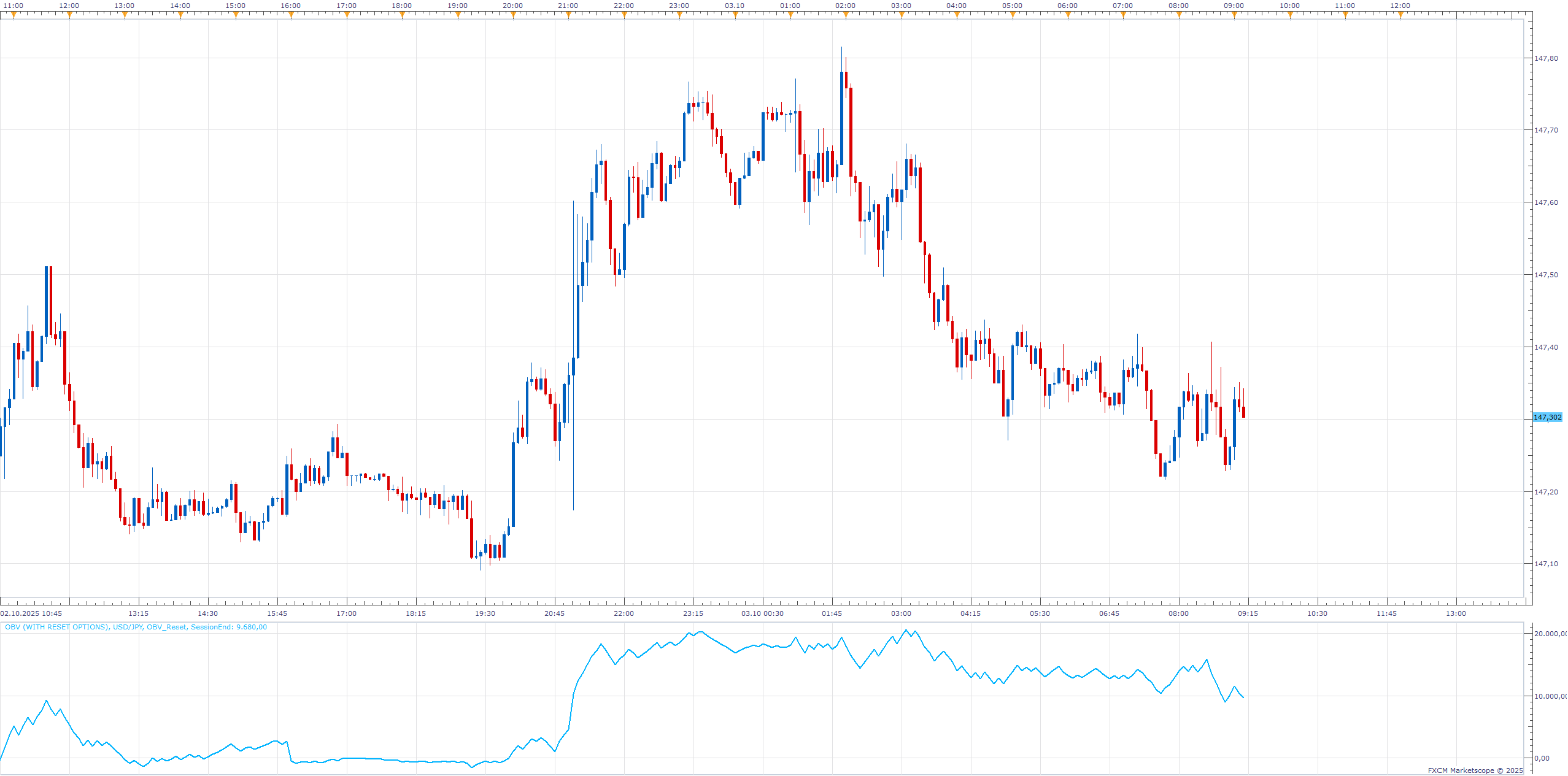Select the 23:15 time axis label
Screen dimensions: 1568x776
tap(693, 613)
